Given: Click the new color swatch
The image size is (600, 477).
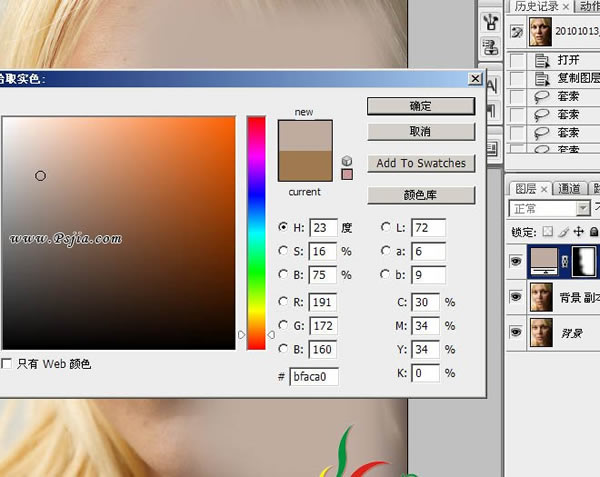Looking at the screenshot, I should pyautogui.click(x=305, y=135).
